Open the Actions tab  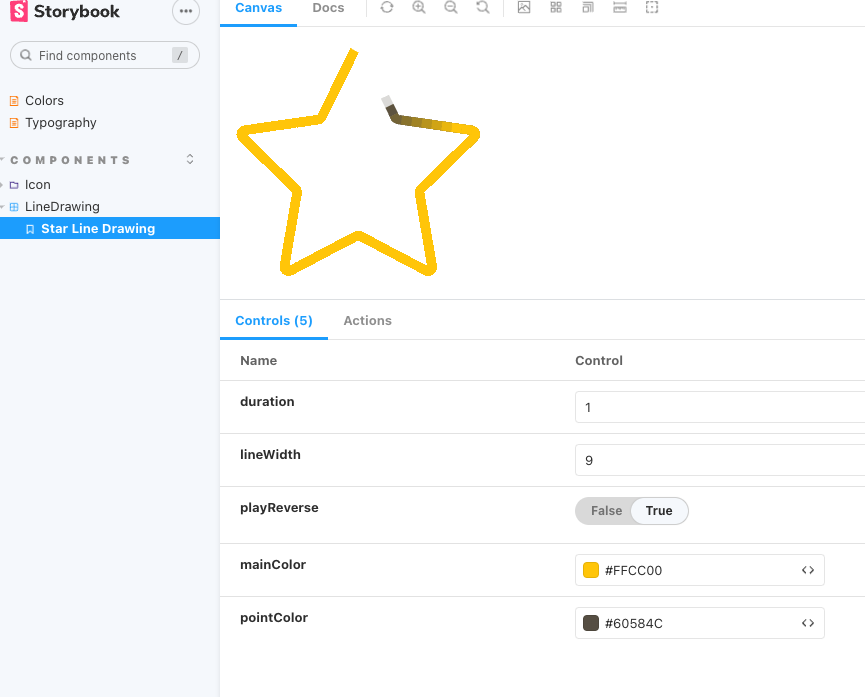(367, 321)
